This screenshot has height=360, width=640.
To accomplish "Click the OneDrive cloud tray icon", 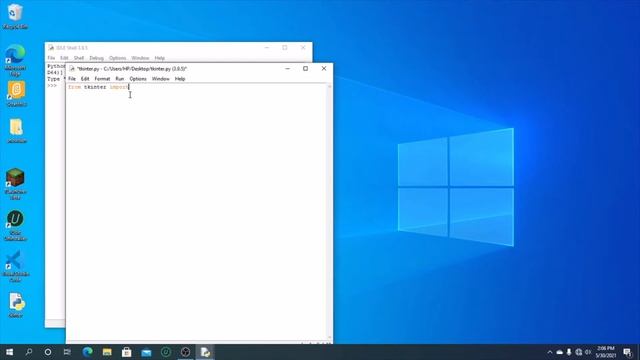I will (x=560, y=352).
